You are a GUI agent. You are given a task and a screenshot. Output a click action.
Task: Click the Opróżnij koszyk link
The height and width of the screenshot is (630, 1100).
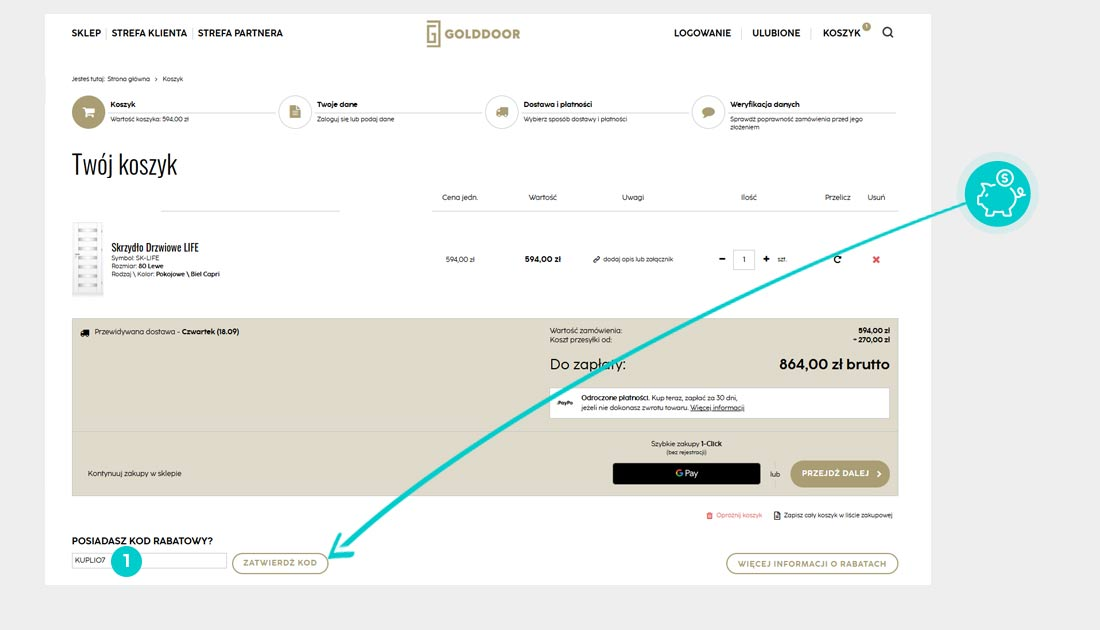735,515
